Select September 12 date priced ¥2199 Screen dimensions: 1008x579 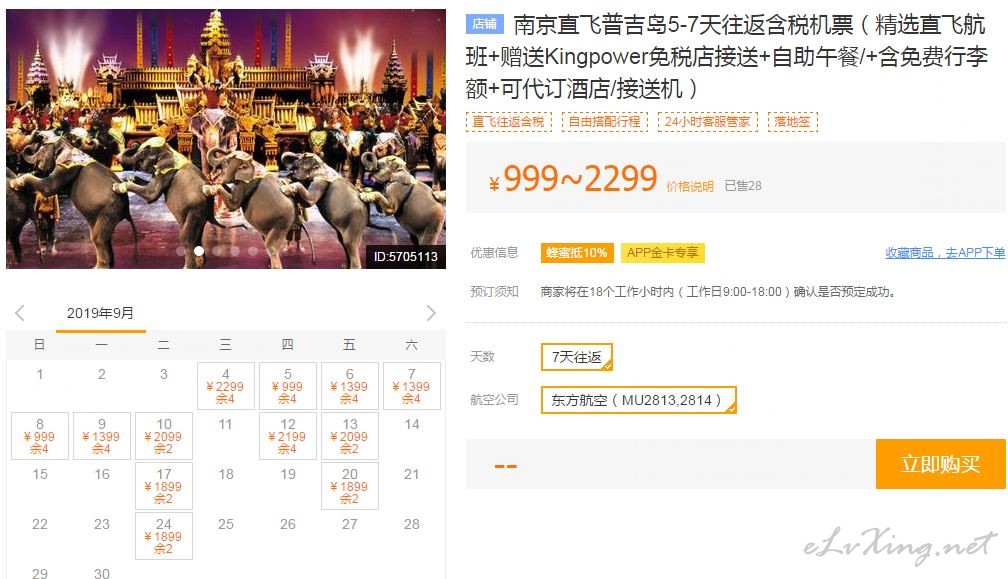point(287,436)
